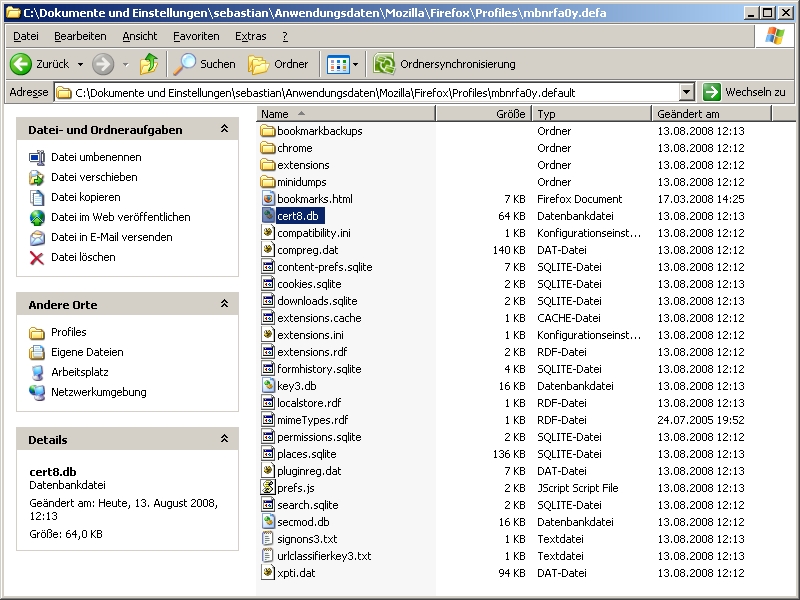Click the globe icon for Web veröffentlichen
The height and width of the screenshot is (600, 800).
[37, 217]
